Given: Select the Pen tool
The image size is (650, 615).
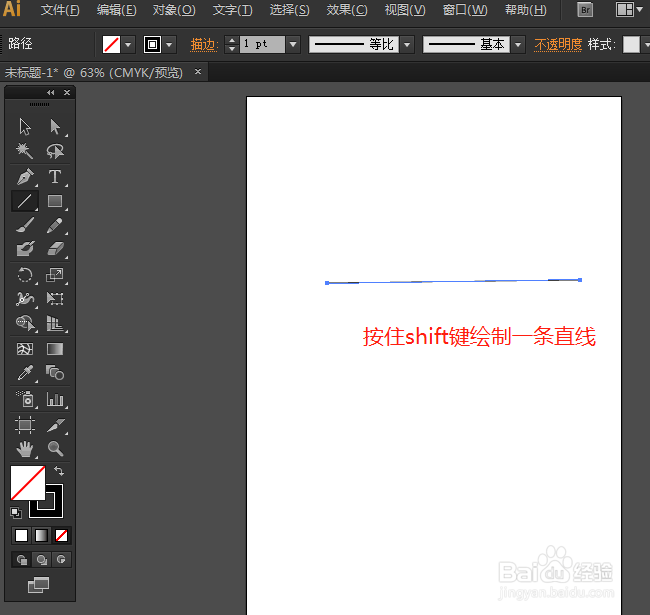Looking at the screenshot, I should point(25,177).
